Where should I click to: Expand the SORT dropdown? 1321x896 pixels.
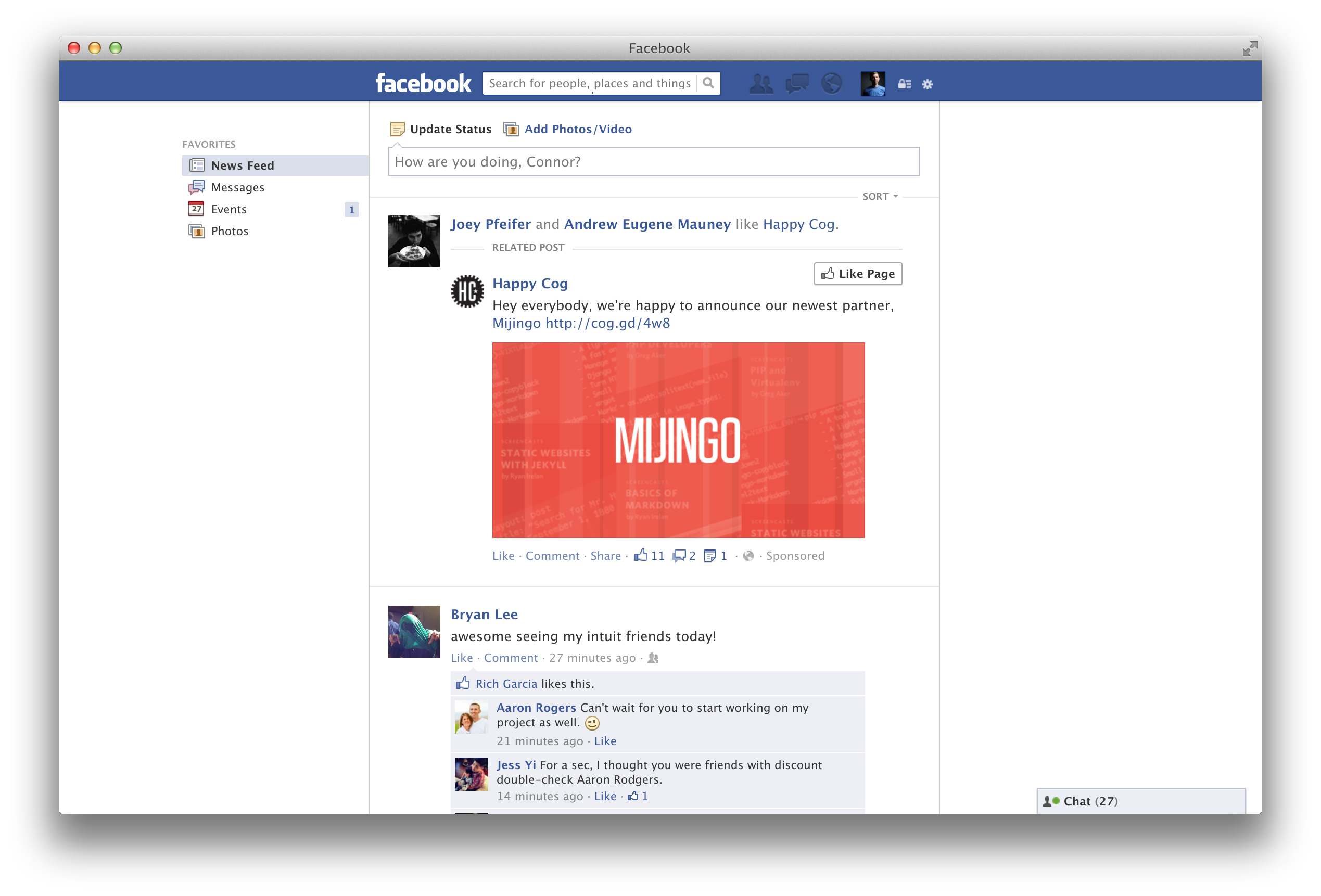click(x=880, y=197)
